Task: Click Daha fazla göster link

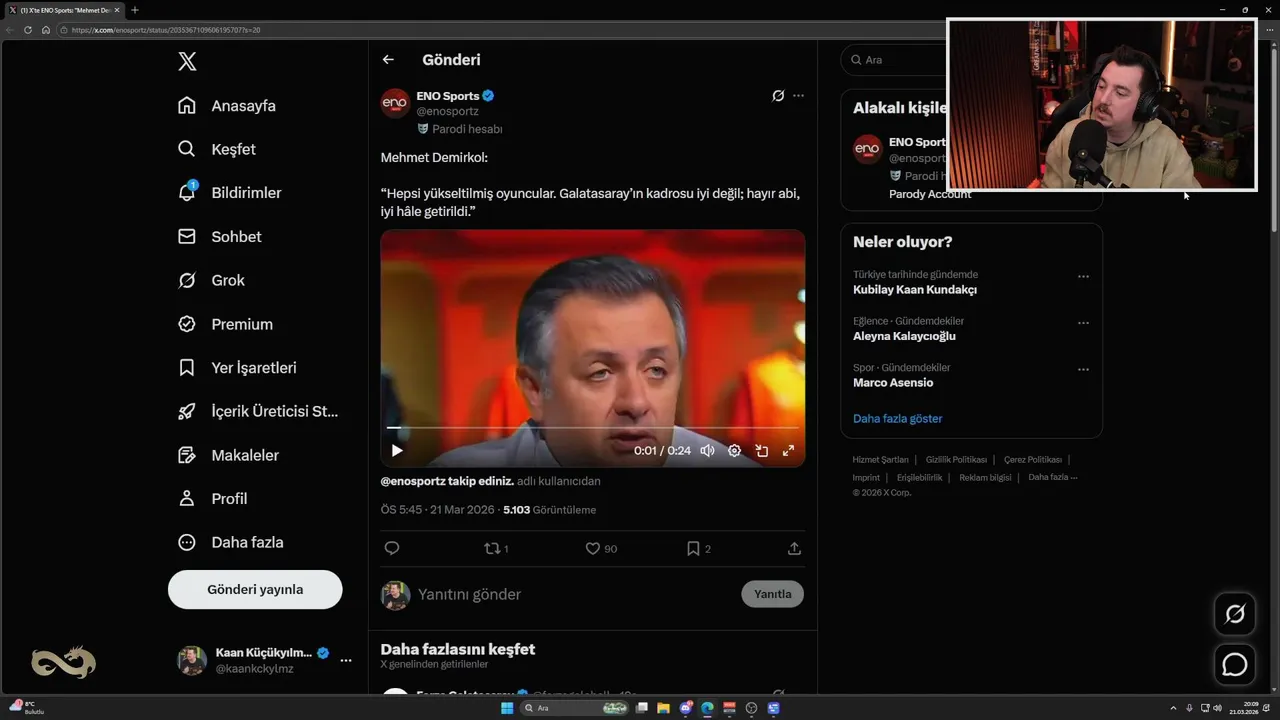Action: pos(897,419)
